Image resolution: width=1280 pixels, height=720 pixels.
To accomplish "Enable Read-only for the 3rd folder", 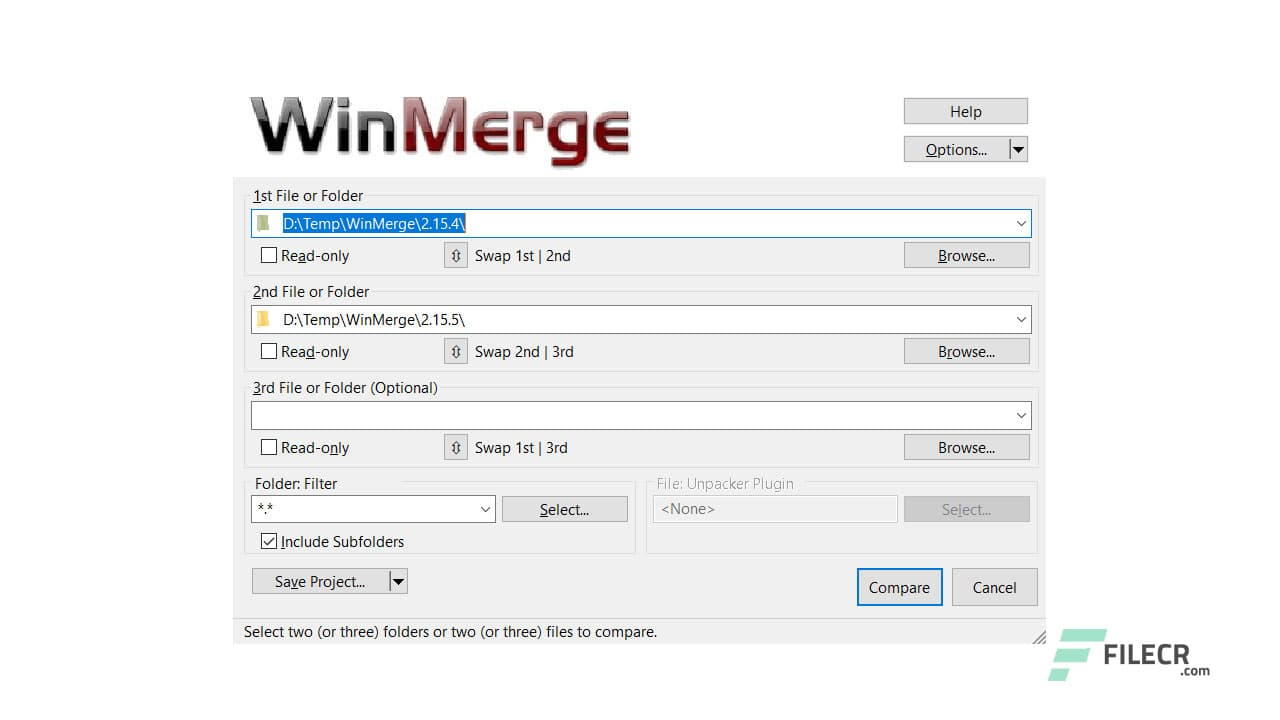I will (x=268, y=447).
